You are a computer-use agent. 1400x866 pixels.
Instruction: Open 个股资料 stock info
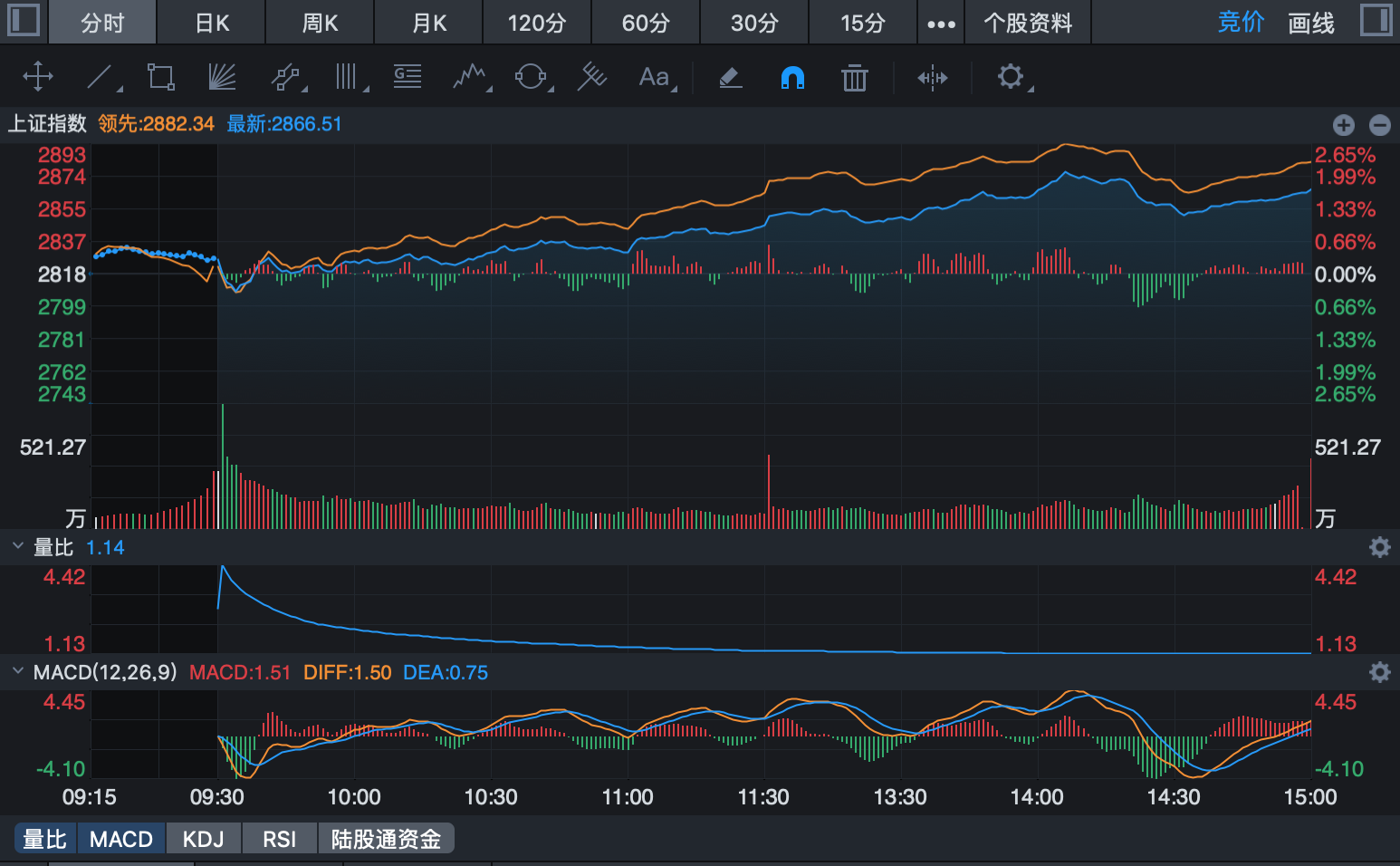tap(1028, 23)
